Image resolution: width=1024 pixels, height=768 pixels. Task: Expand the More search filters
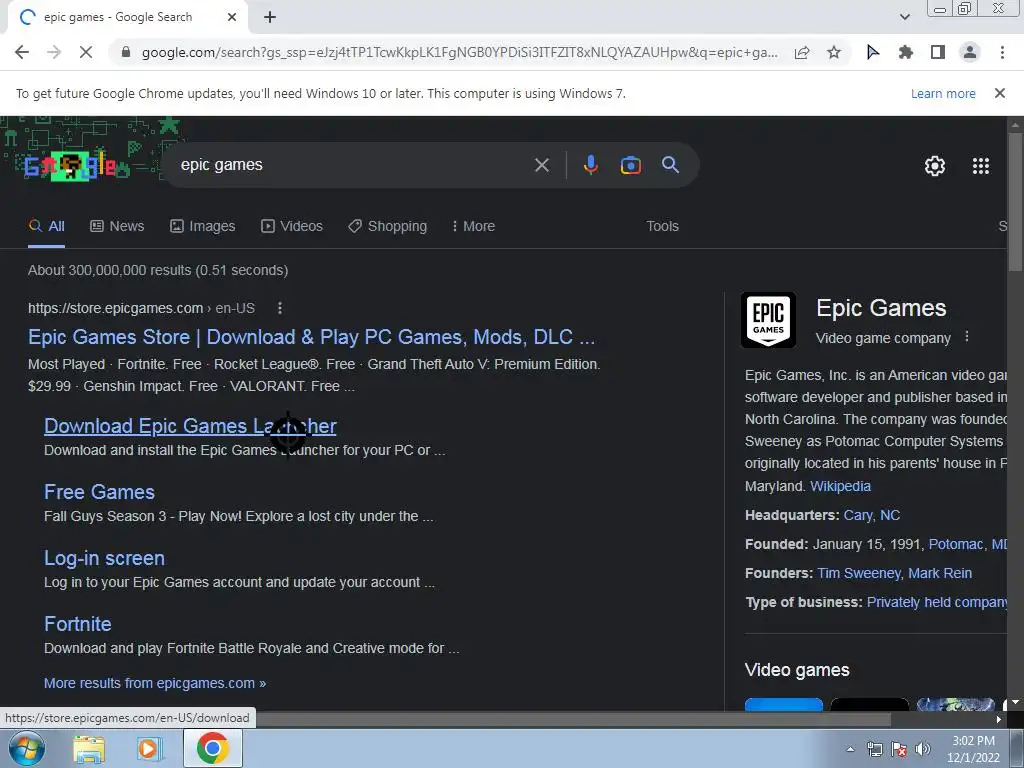[473, 227]
